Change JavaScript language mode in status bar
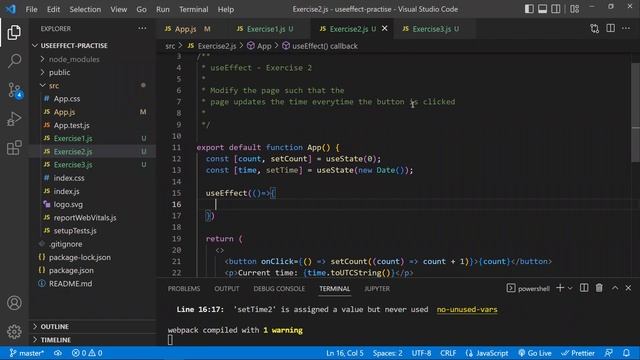Screen dimensions: 640x360 point(487,353)
